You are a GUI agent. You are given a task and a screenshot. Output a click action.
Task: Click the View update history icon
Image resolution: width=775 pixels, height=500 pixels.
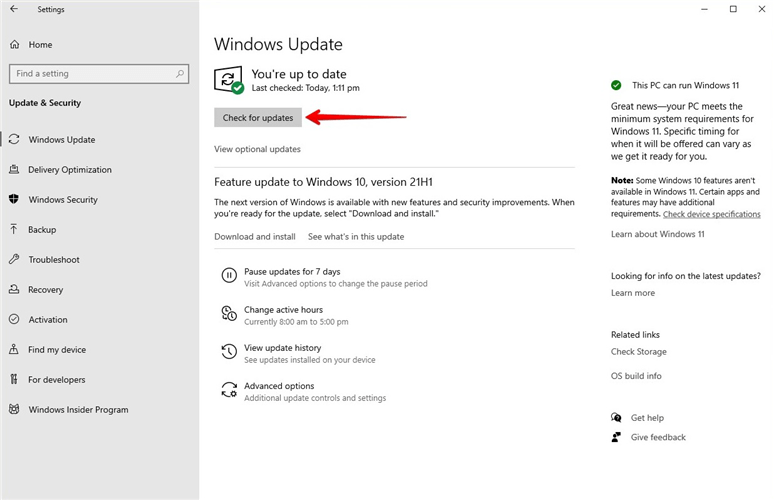pos(229,351)
